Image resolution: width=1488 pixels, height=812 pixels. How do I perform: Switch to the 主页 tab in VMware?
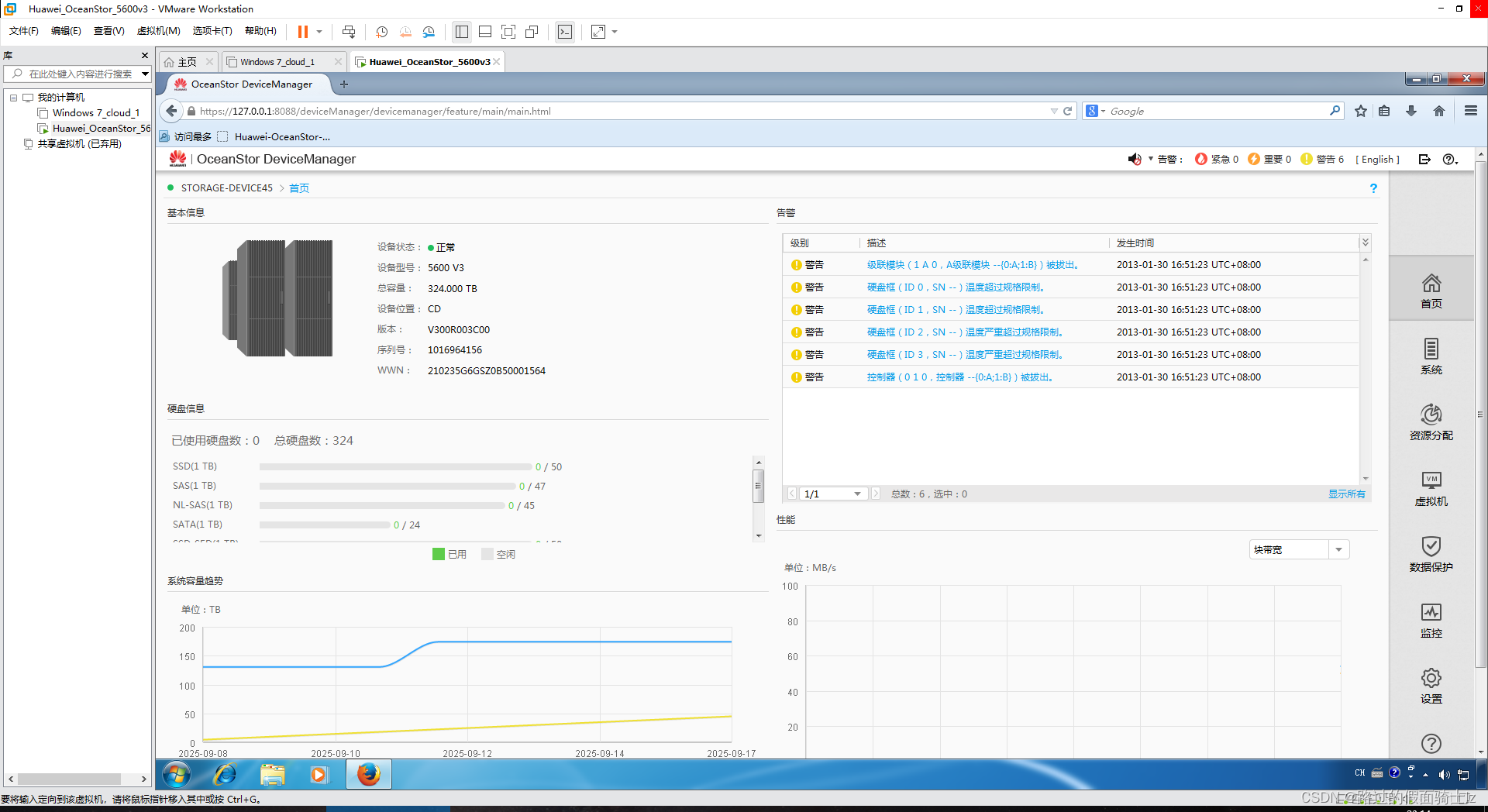pyautogui.click(x=188, y=62)
